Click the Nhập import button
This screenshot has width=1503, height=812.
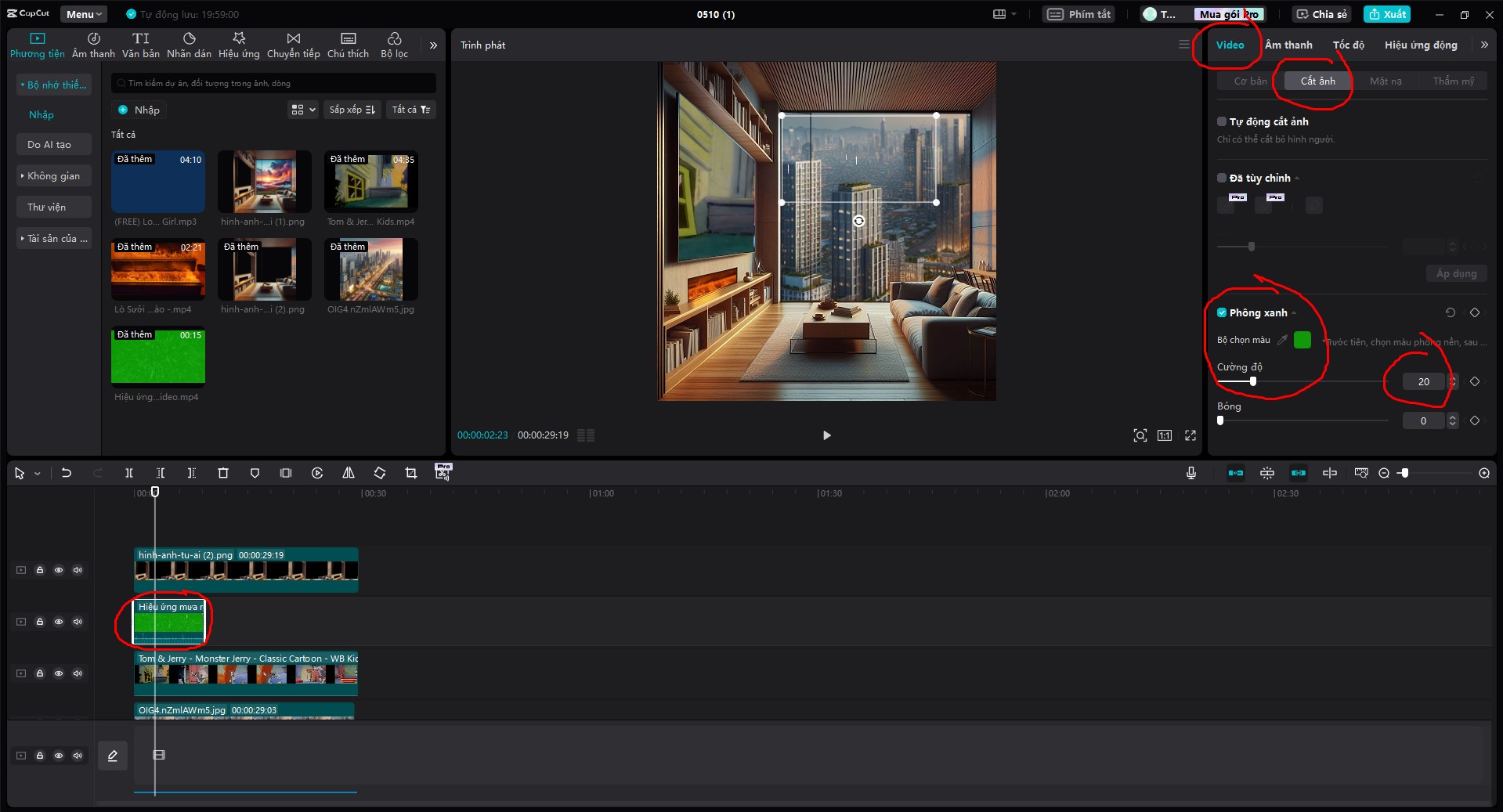pyautogui.click(x=139, y=110)
